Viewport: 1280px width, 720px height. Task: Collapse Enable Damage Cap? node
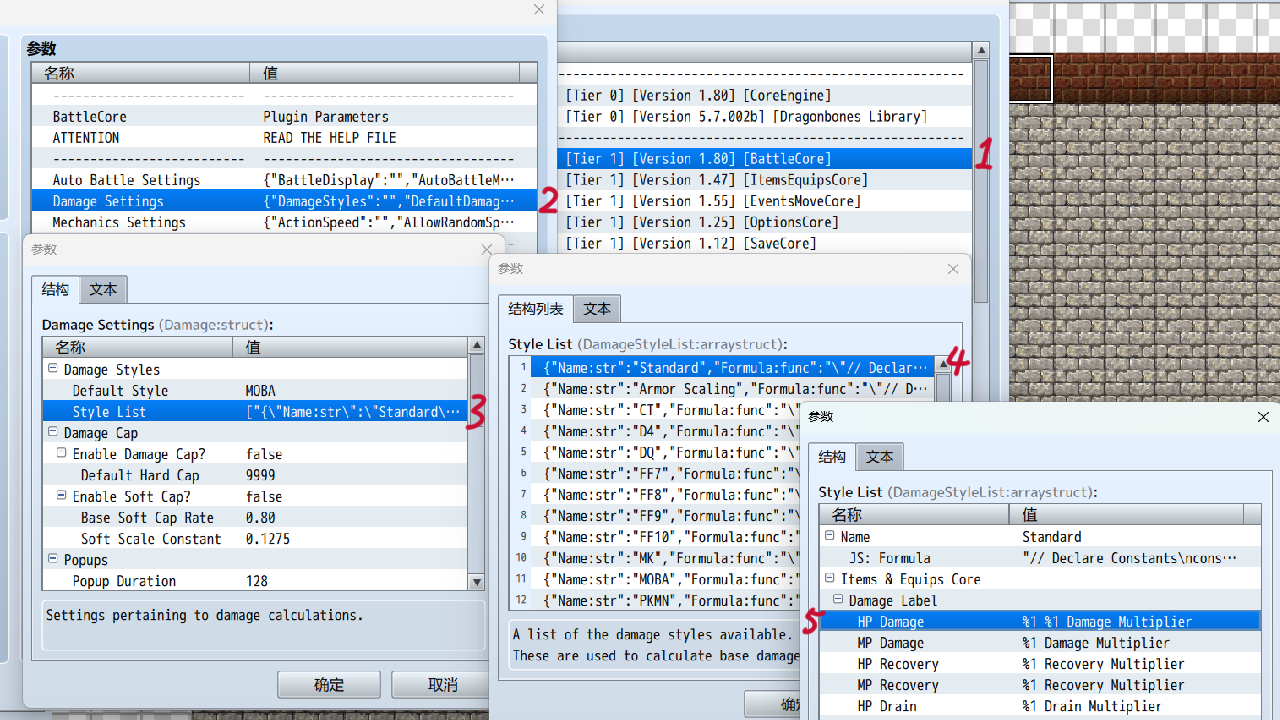point(61,453)
